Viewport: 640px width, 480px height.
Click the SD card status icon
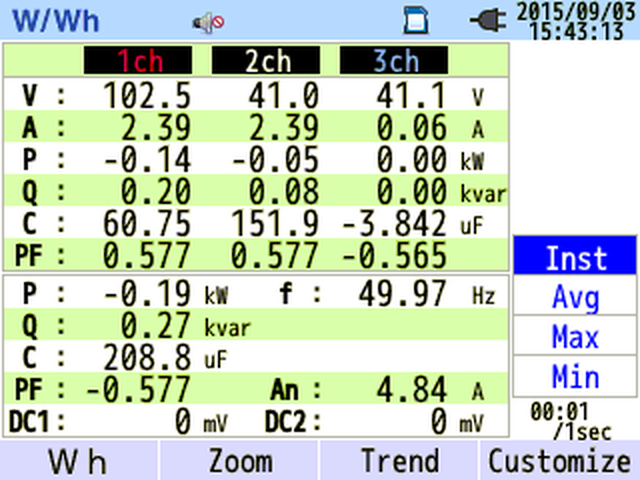pos(416,20)
